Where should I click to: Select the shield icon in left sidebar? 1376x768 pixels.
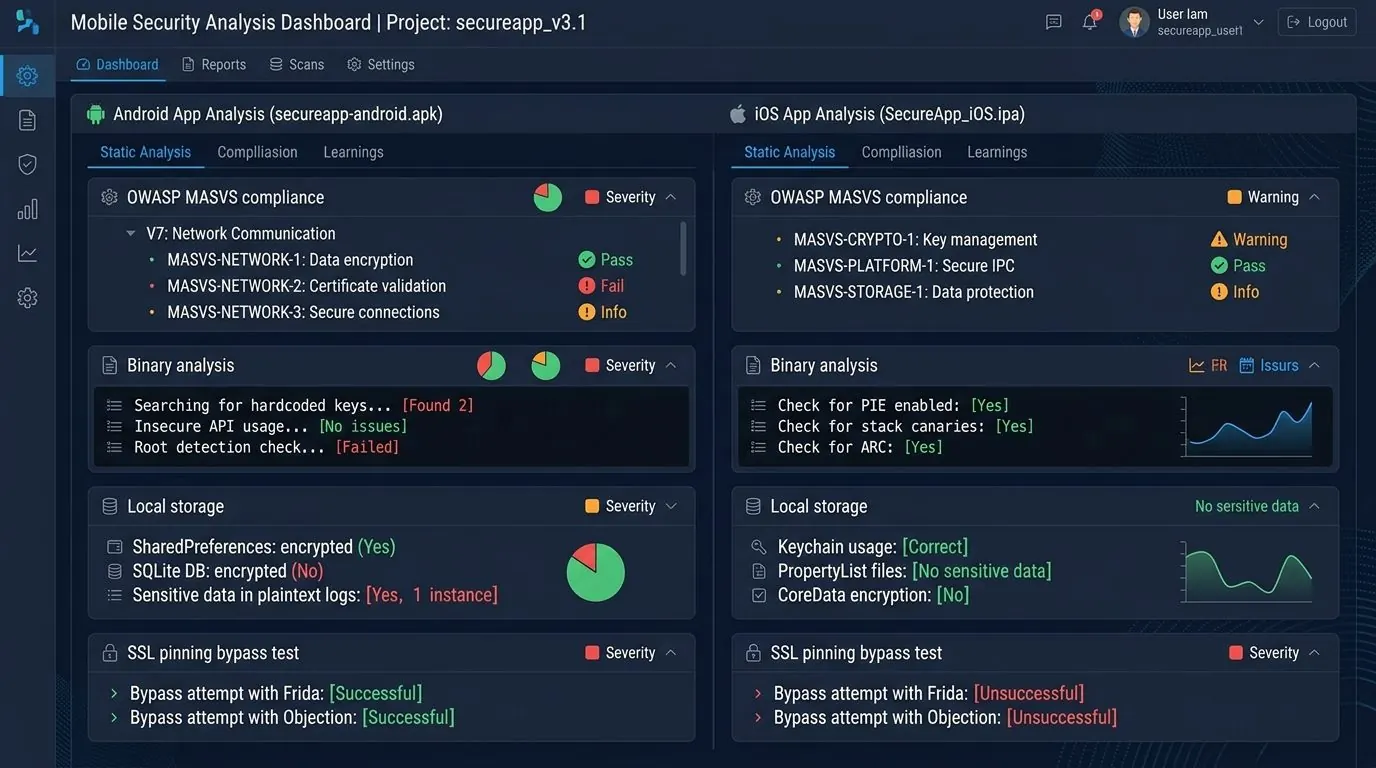tap(27, 164)
